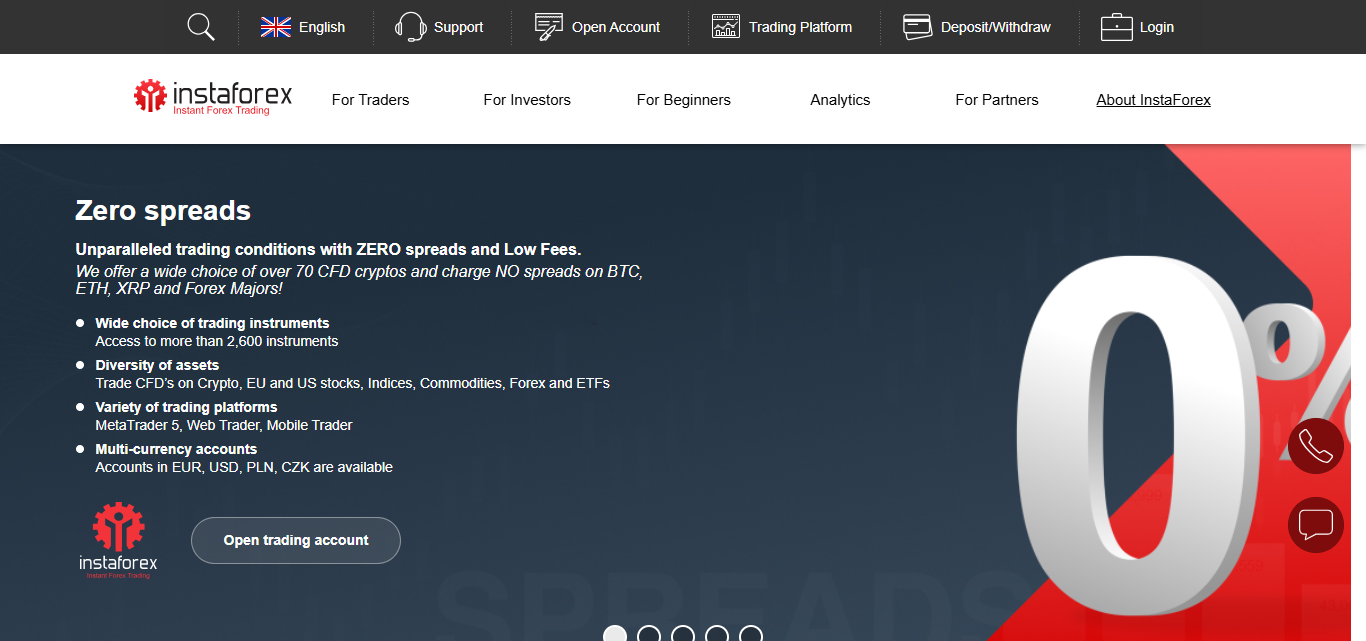Click 'Access to more than 2,600 instruments'
This screenshot has width=1366, height=641.
coord(217,341)
